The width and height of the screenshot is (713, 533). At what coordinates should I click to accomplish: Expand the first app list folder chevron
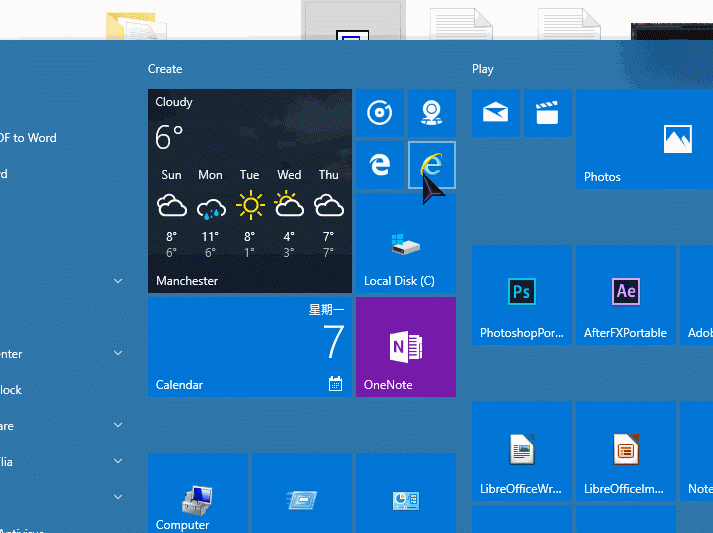[x=118, y=281]
